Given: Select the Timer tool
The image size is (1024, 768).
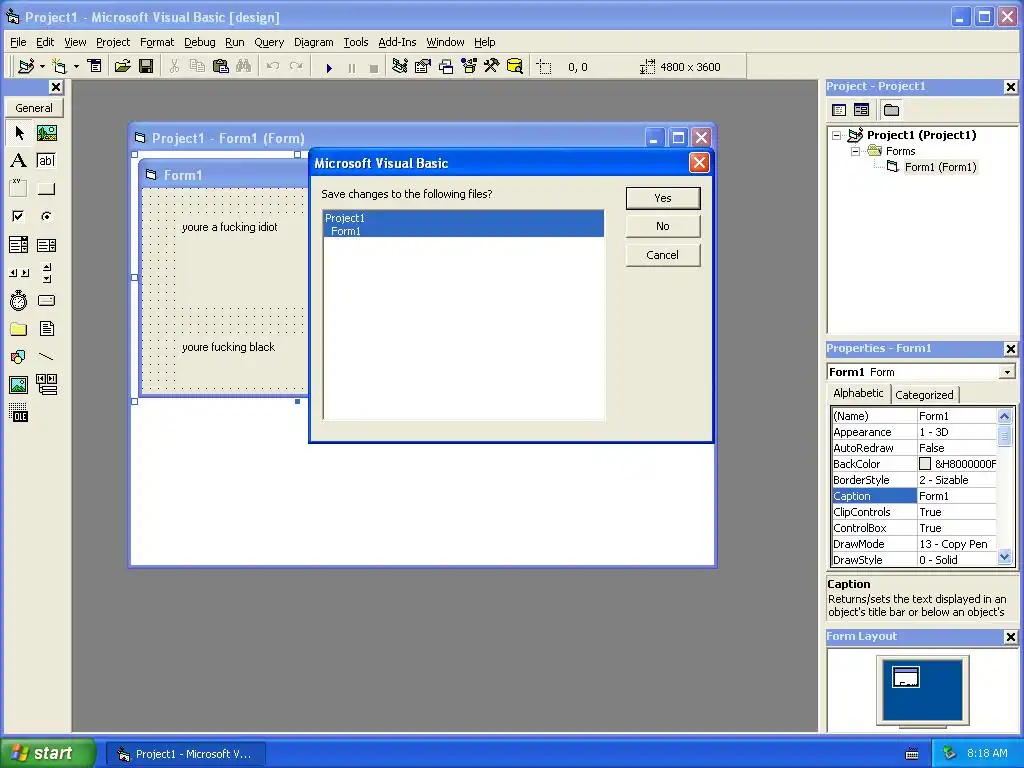Looking at the screenshot, I should coord(19,300).
